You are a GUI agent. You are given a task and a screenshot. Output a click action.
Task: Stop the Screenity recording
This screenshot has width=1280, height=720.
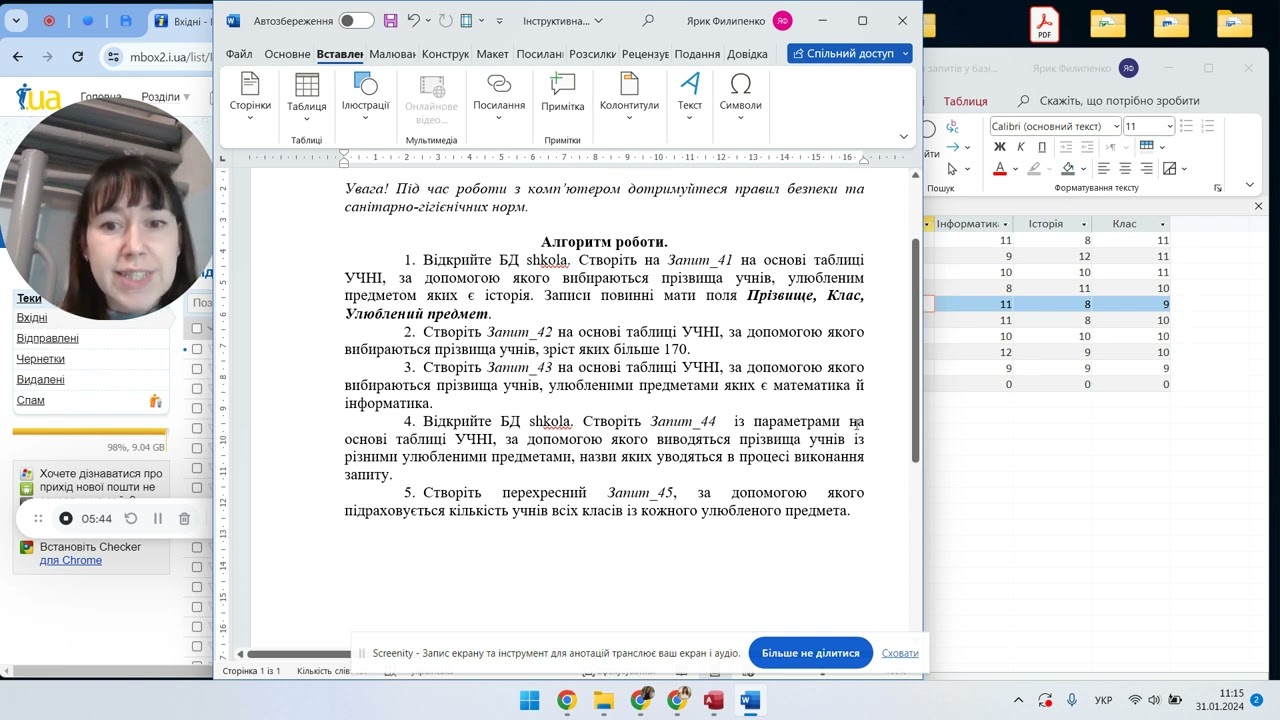point(66,518)
